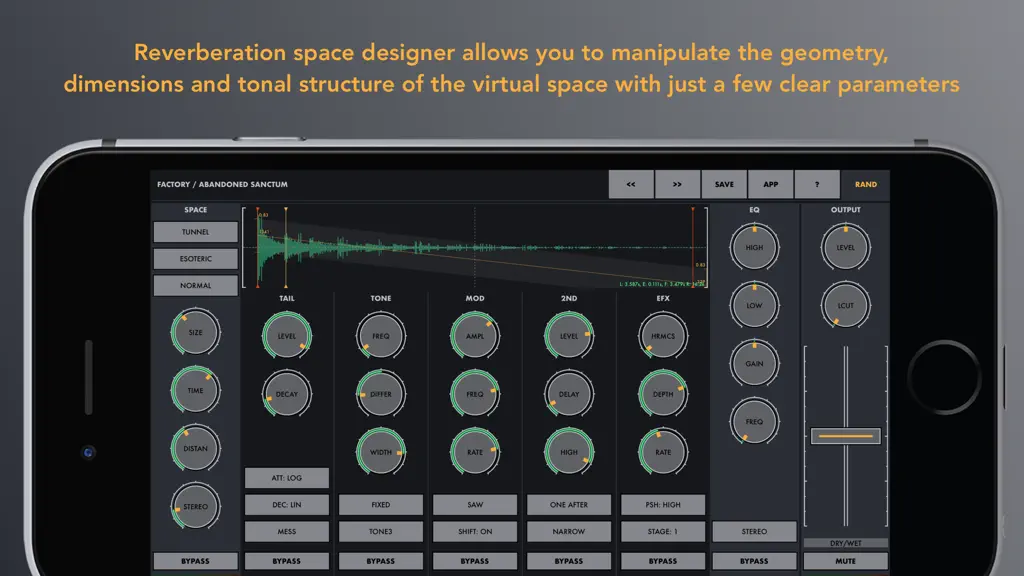Open the APP button

[771, 185]
